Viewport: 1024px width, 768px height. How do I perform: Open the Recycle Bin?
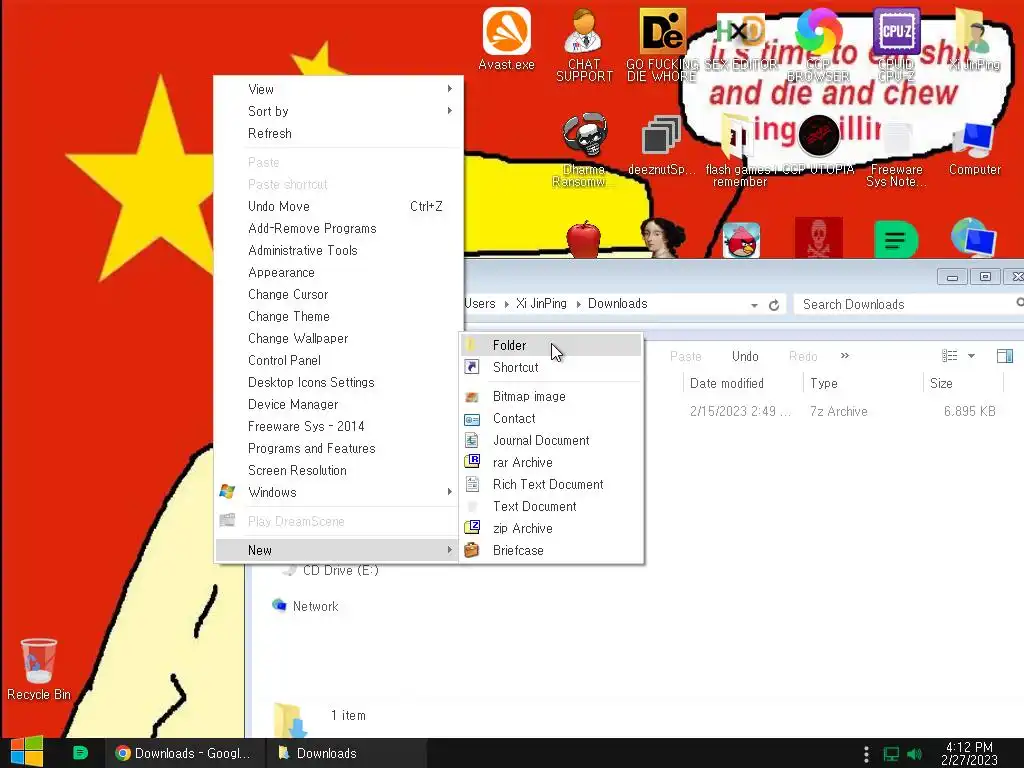click(x=39, y=670)
